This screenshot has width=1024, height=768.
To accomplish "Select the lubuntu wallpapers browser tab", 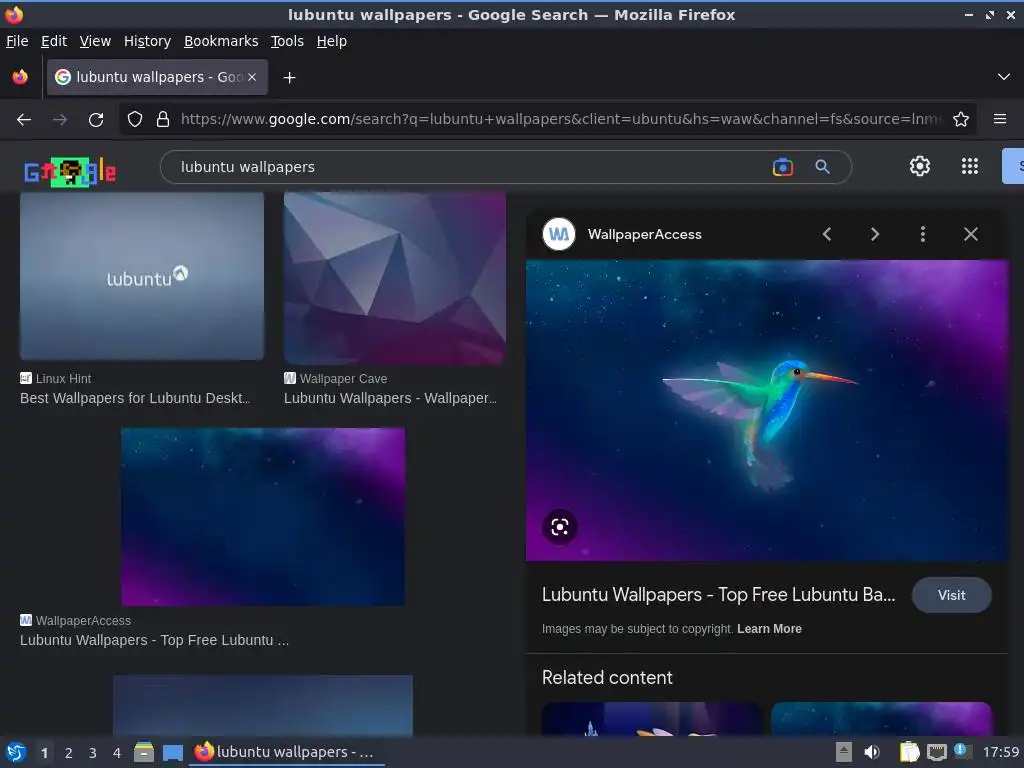I will coord(157,77).
